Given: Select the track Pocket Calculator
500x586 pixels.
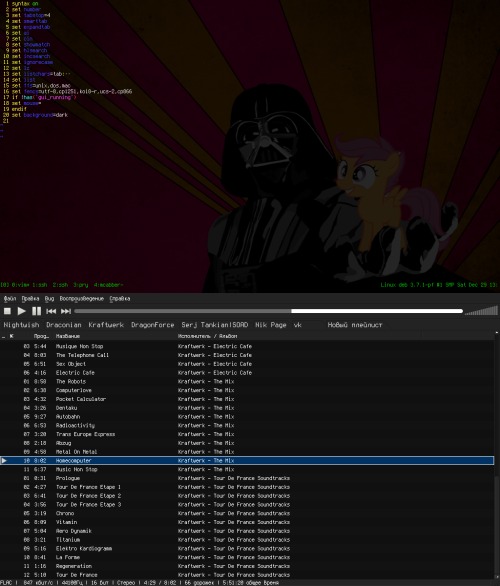Looking at the screenshot, I should (x=247, y=399).
